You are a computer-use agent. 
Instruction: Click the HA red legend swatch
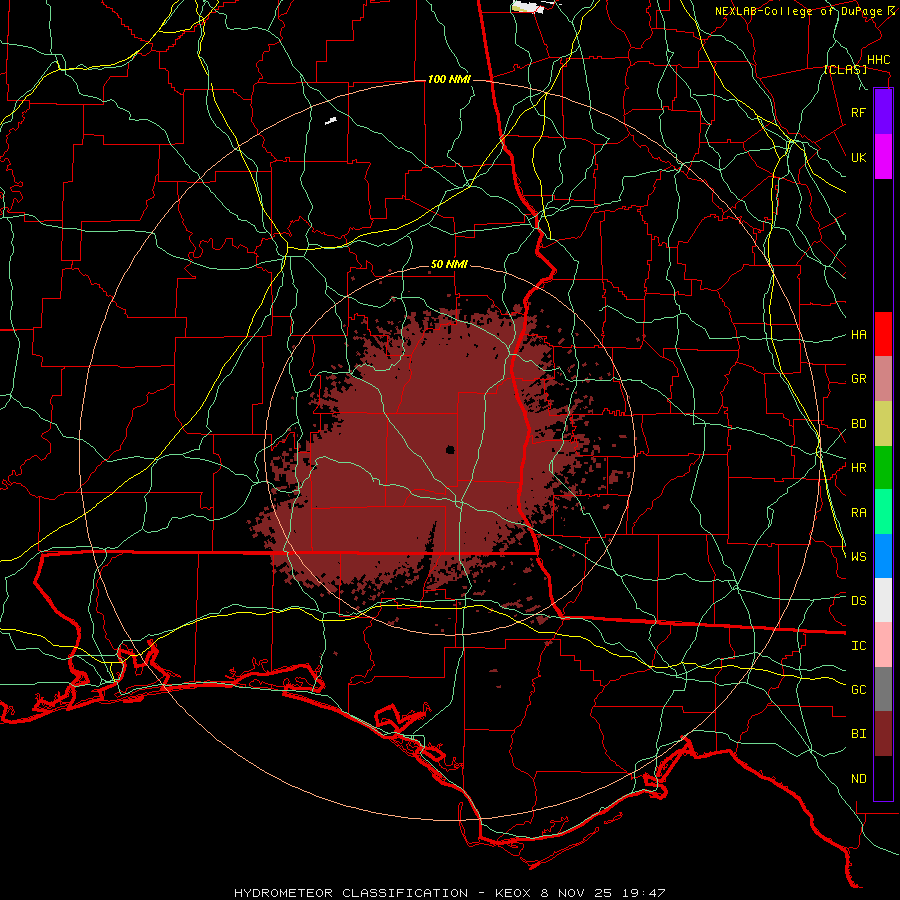pos(883,334)
